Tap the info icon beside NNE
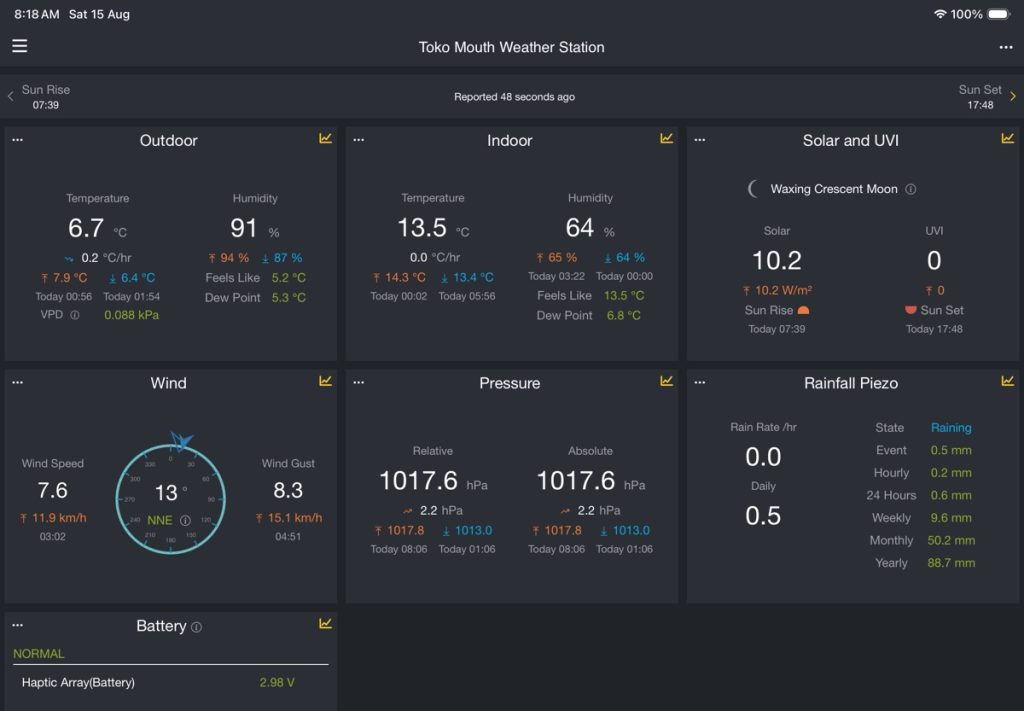Screen dimensions: 1024x711 [185, 520]
